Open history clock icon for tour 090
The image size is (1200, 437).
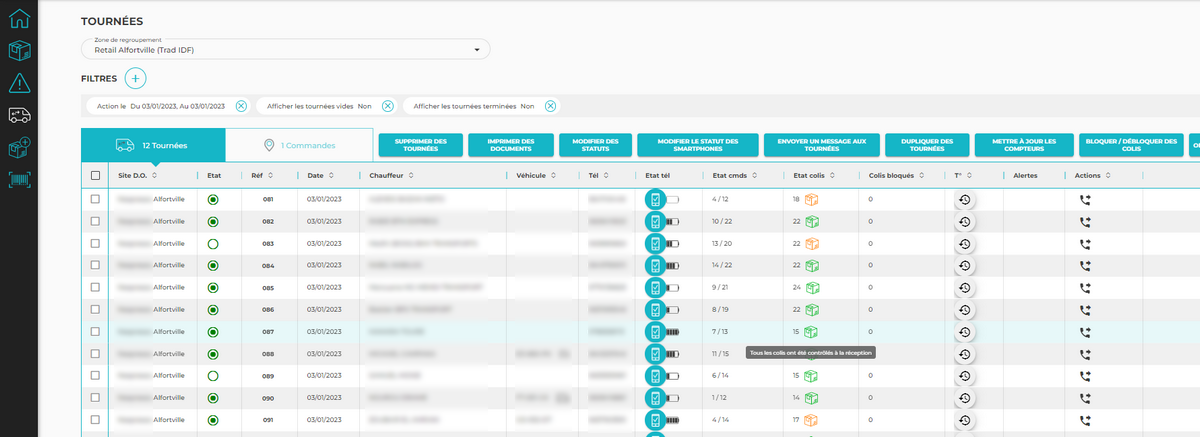[x=965, y=398]
